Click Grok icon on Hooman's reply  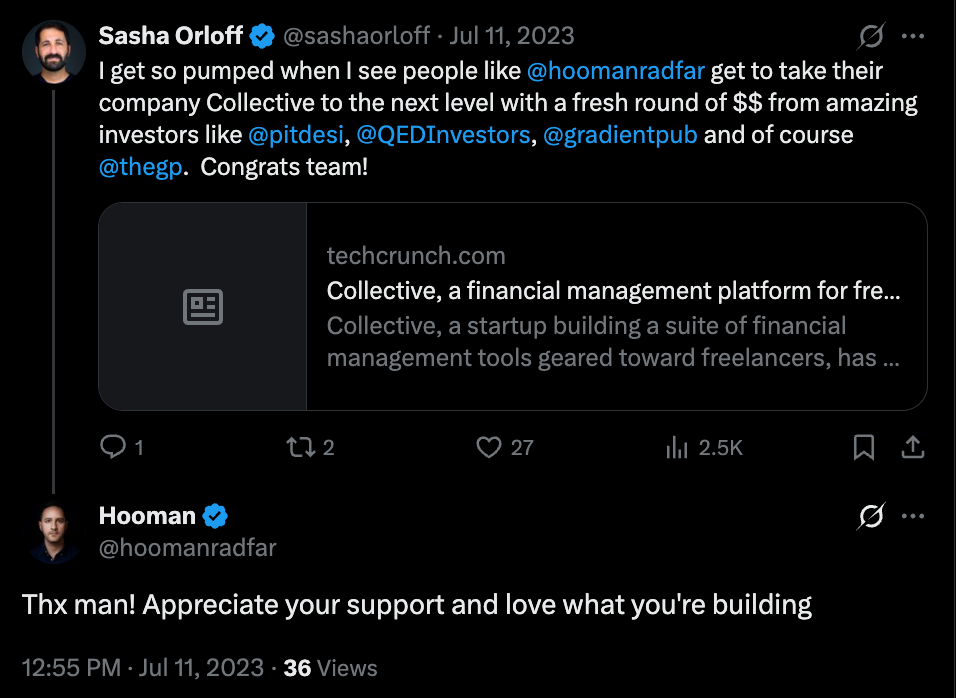coord(871,517)
